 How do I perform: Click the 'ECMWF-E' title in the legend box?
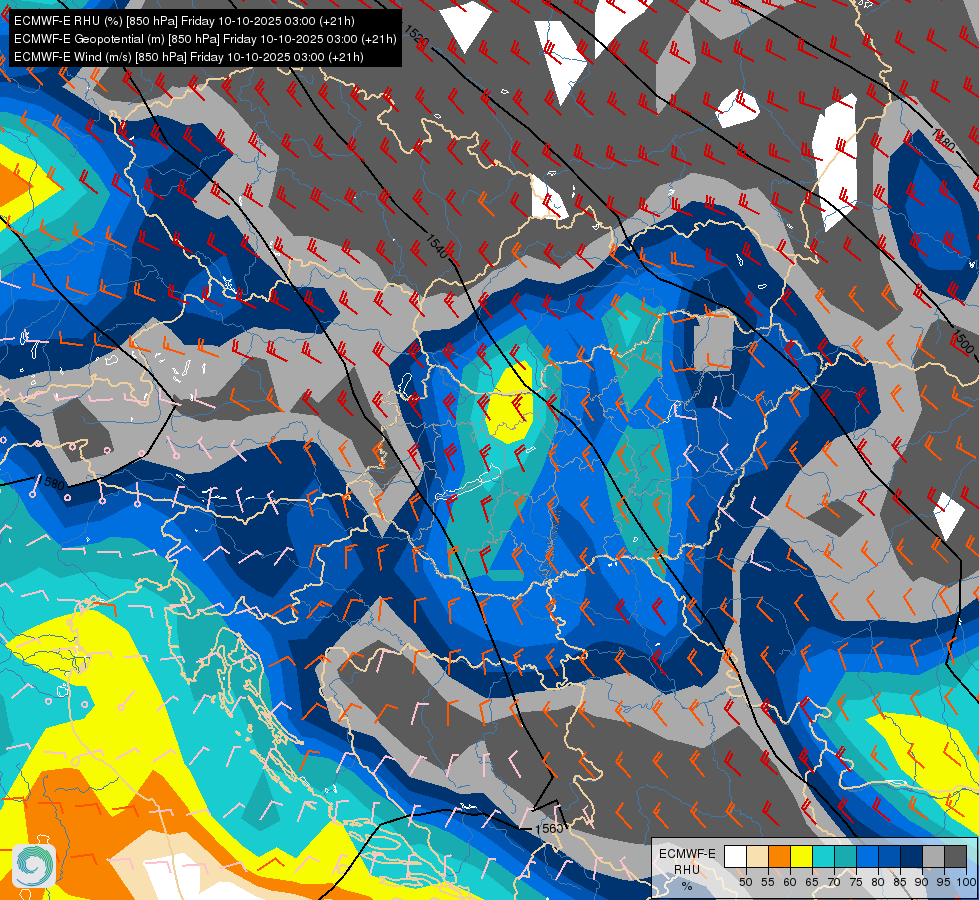click(x=687, y=854)
